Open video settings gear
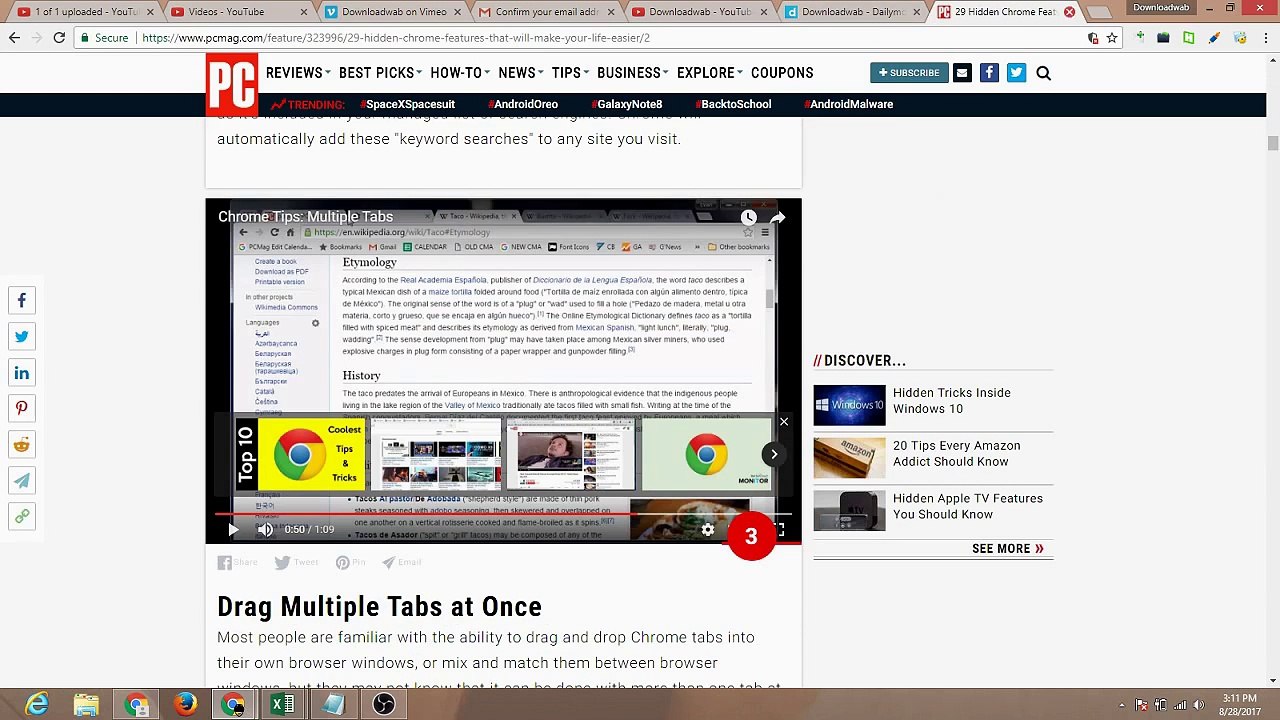Viewport: 1280px width, 720px height. coord(708,530)
